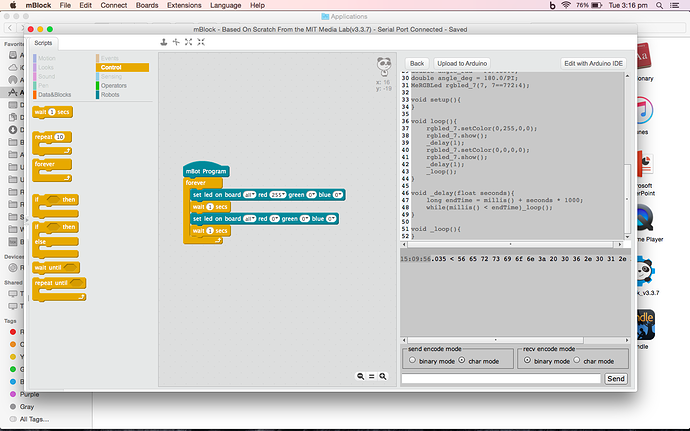Open the Connect menu
The width and height of the screenshot is (690, 431).
pos(114,5)
